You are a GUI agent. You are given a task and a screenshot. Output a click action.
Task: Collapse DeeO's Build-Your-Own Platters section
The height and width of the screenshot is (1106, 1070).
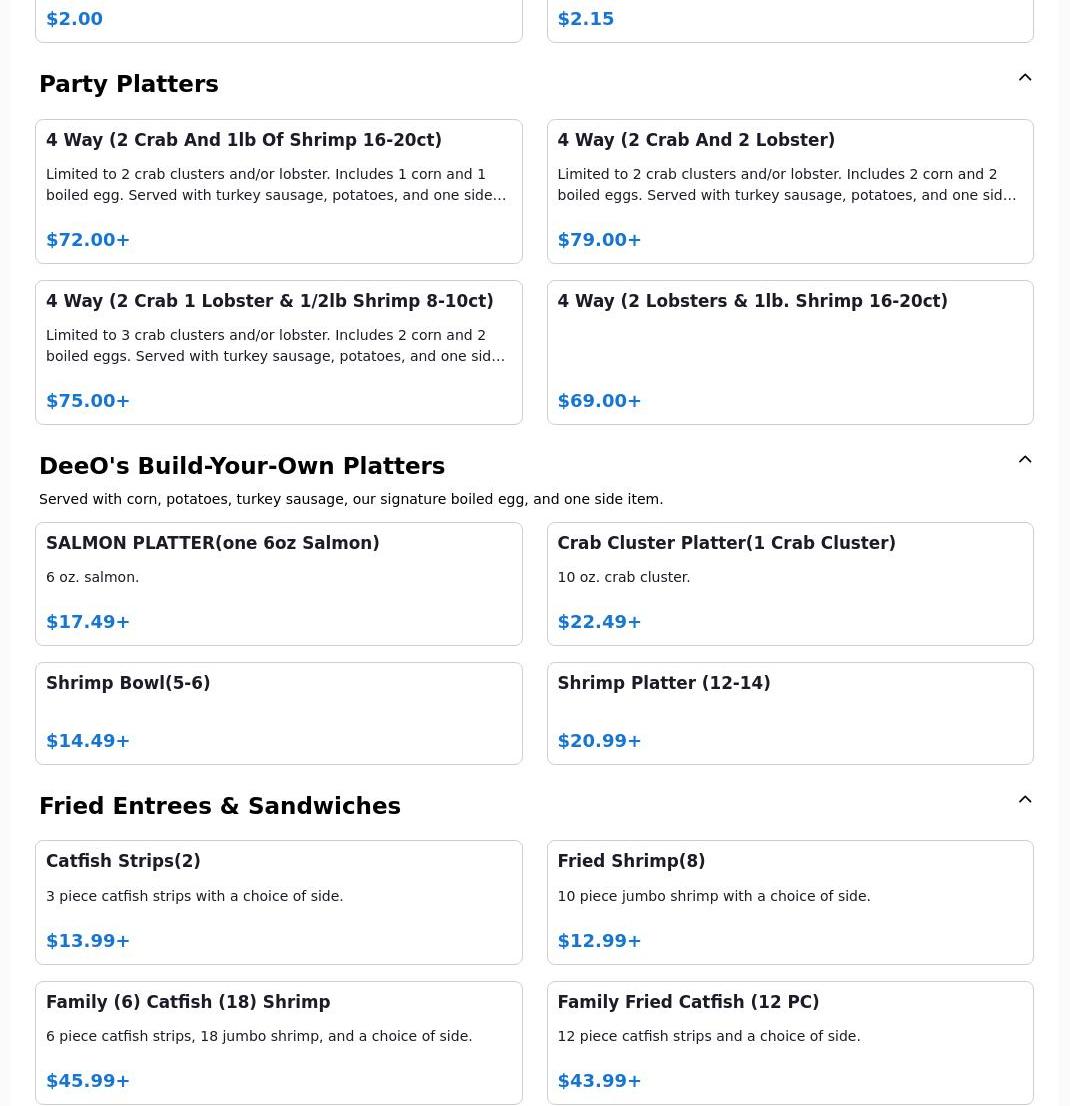click(x=1025, y=460)
